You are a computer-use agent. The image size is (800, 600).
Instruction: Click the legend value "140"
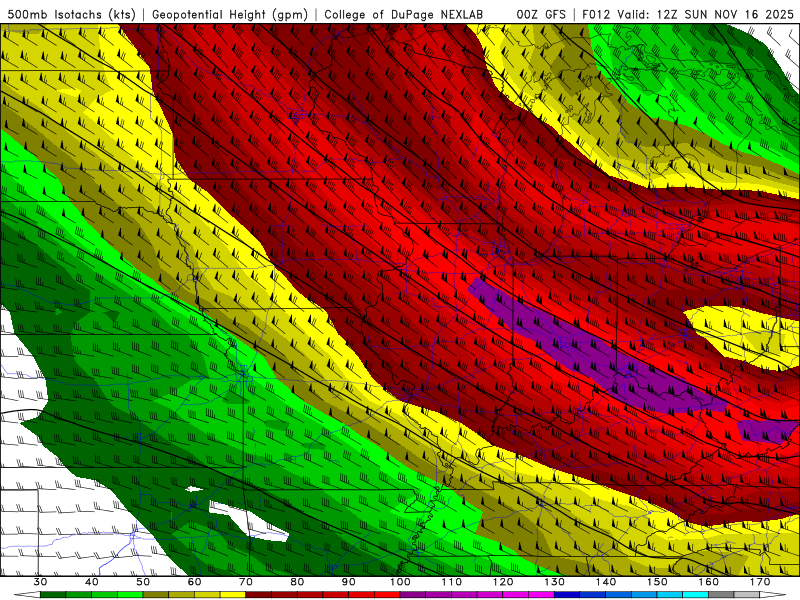606,582
